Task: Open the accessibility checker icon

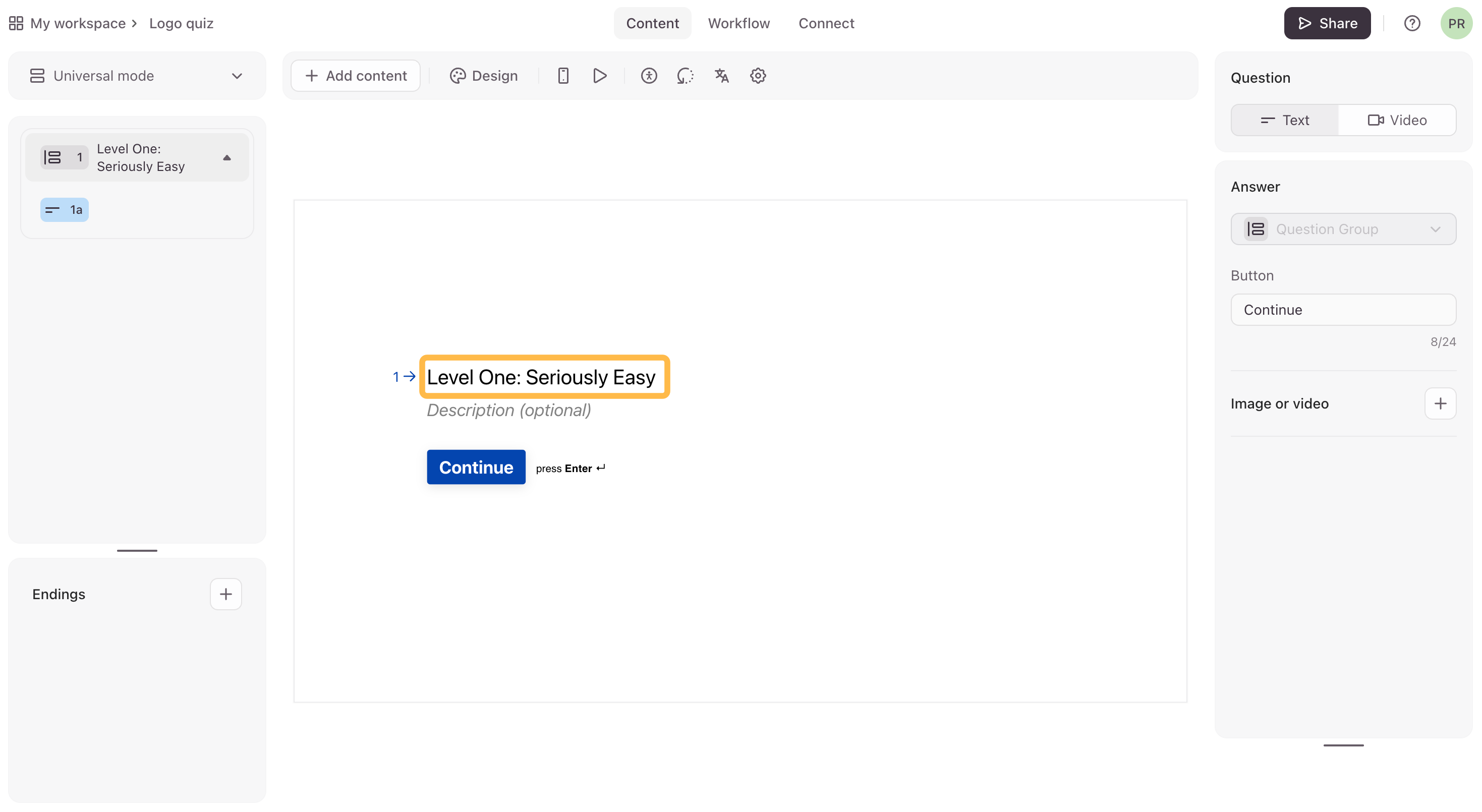Action: click(x=649, y=76)
